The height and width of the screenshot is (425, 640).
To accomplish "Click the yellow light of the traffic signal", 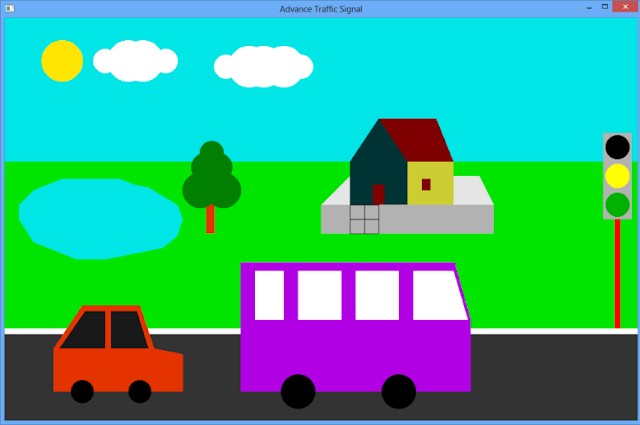I will tap(617, 176).
